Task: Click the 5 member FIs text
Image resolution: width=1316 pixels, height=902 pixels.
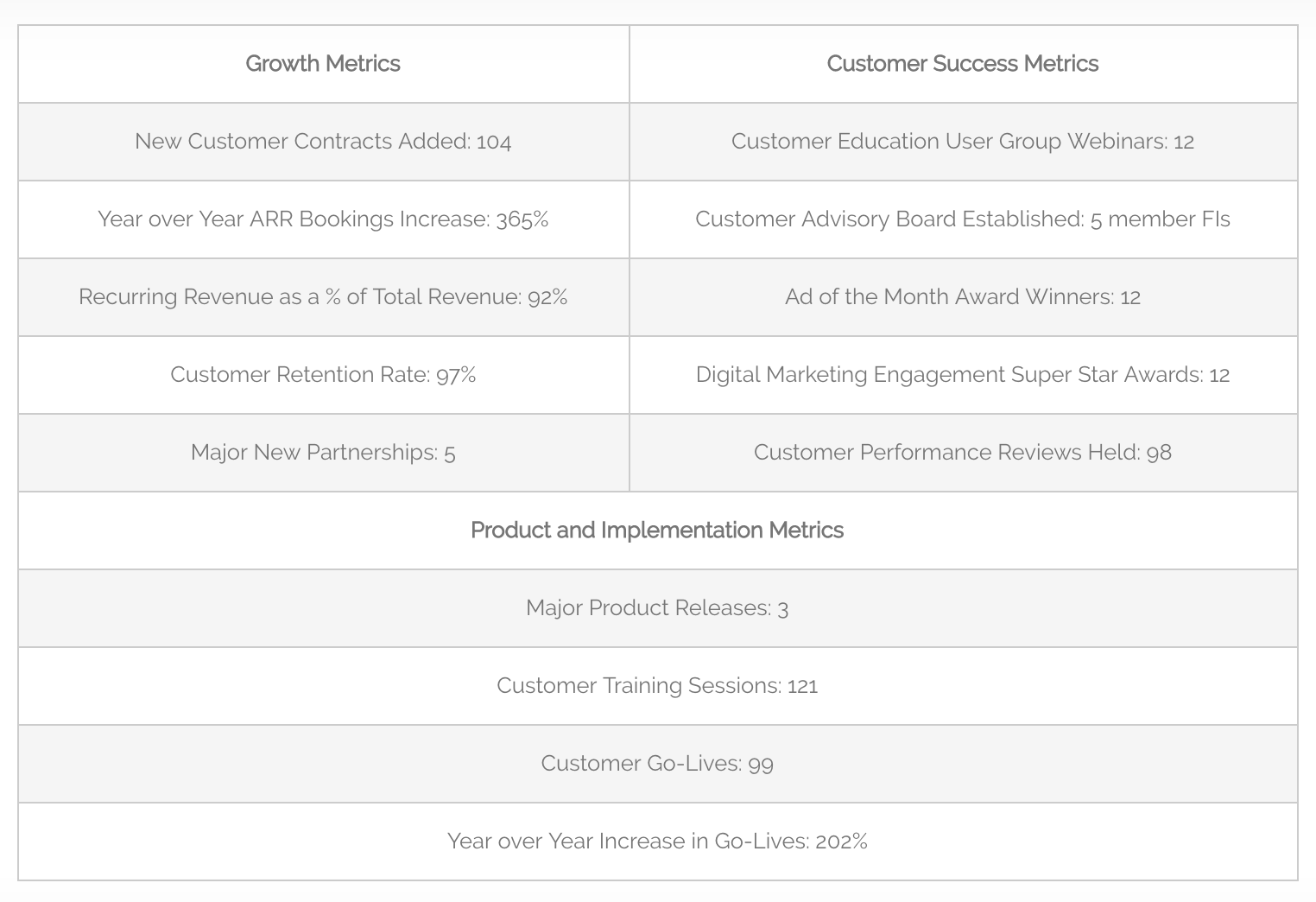Action: pos(1160,219)
